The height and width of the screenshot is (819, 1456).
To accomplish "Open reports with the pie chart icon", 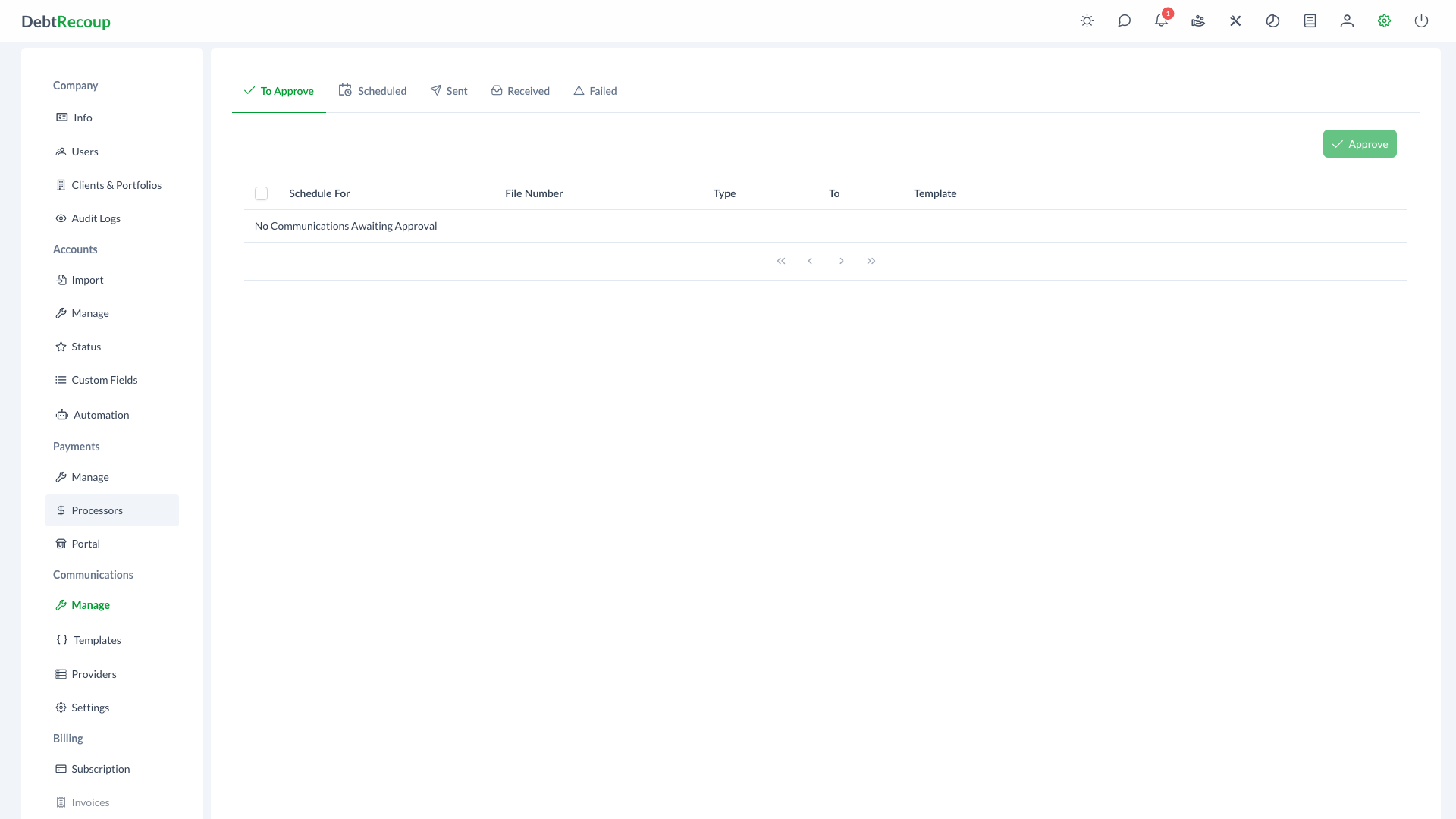I will coord(1272,20).
